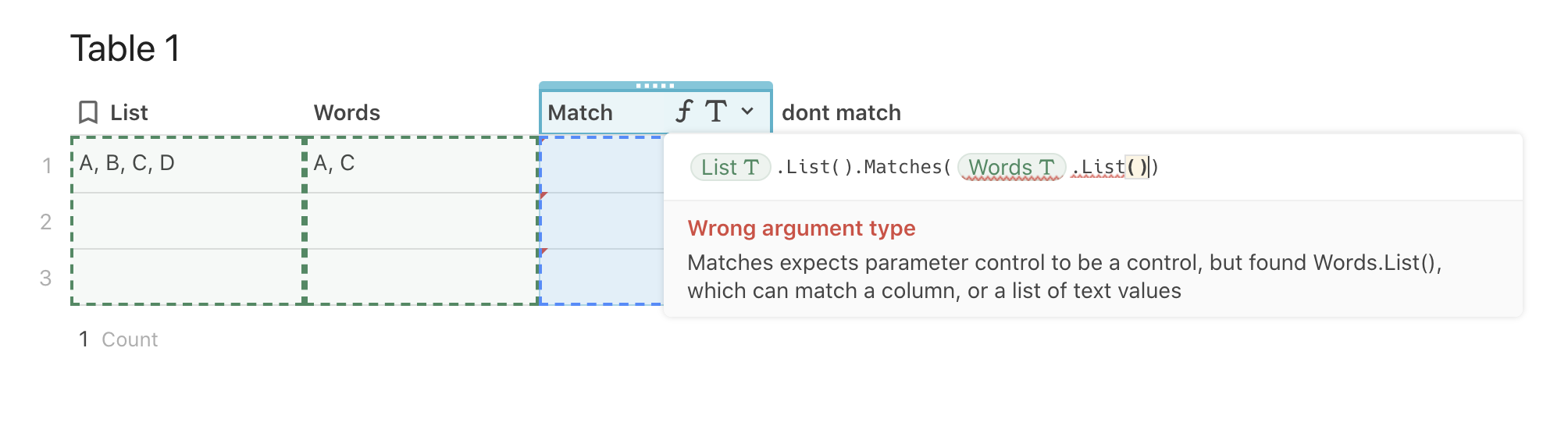Select the Words column header
This screenshot has height=426, width=1568.
point(347,112)
